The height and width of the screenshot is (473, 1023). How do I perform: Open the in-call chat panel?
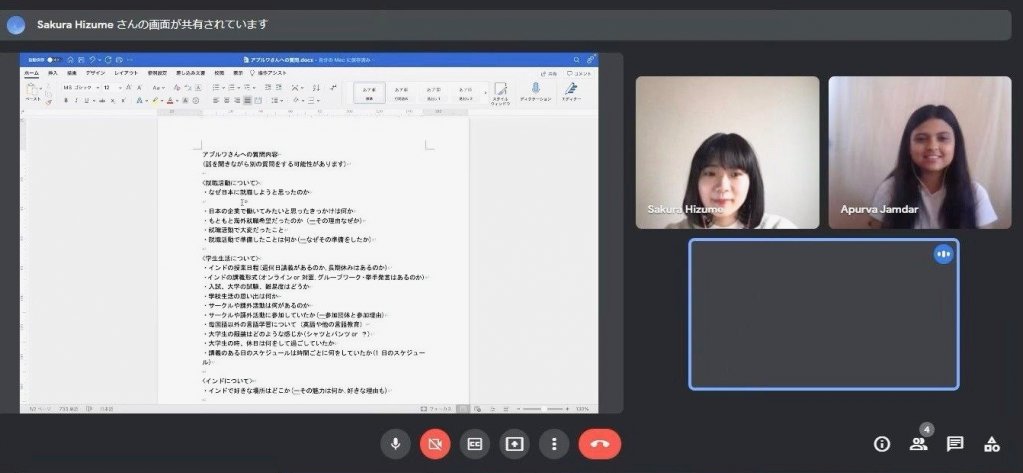pos(955,444)
